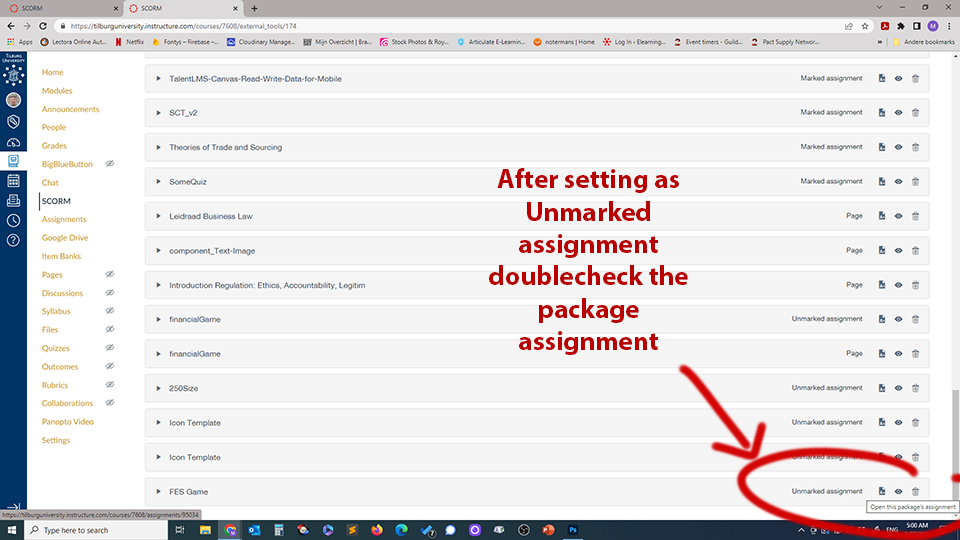Open Admin shield icon in global navigation
The width and height of the screenshot is (960, 540).
pyautogui.click(x=13, y=121)
